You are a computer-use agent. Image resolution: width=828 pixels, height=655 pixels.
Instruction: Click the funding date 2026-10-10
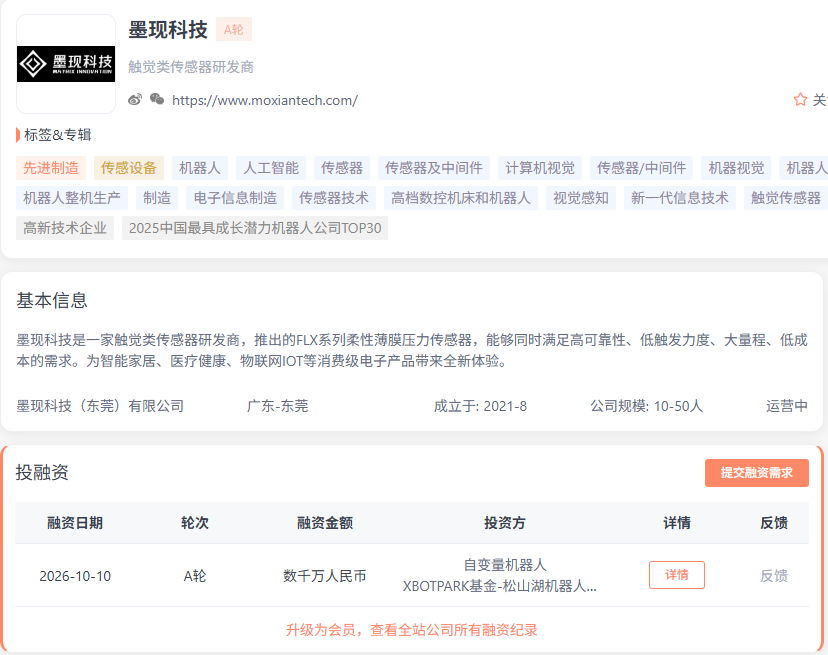(x=75, y=576)
